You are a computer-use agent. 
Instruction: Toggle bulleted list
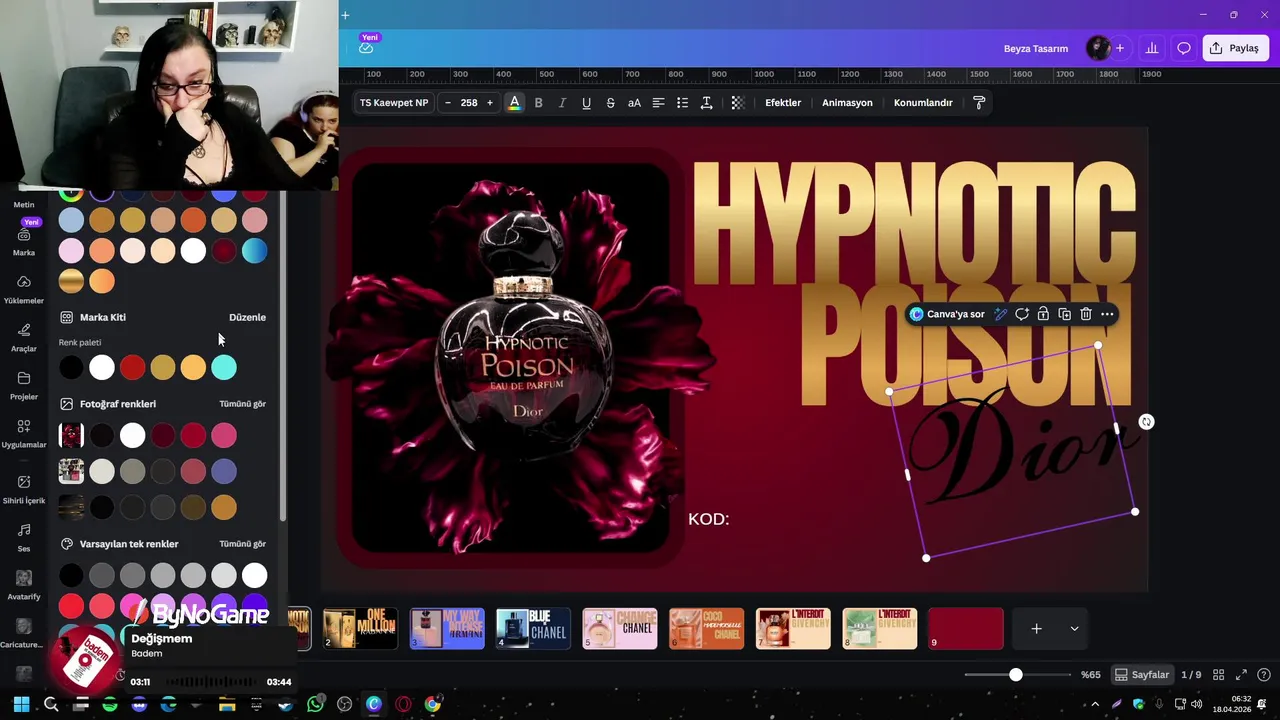pyautogui.click(x=682, y=103)
